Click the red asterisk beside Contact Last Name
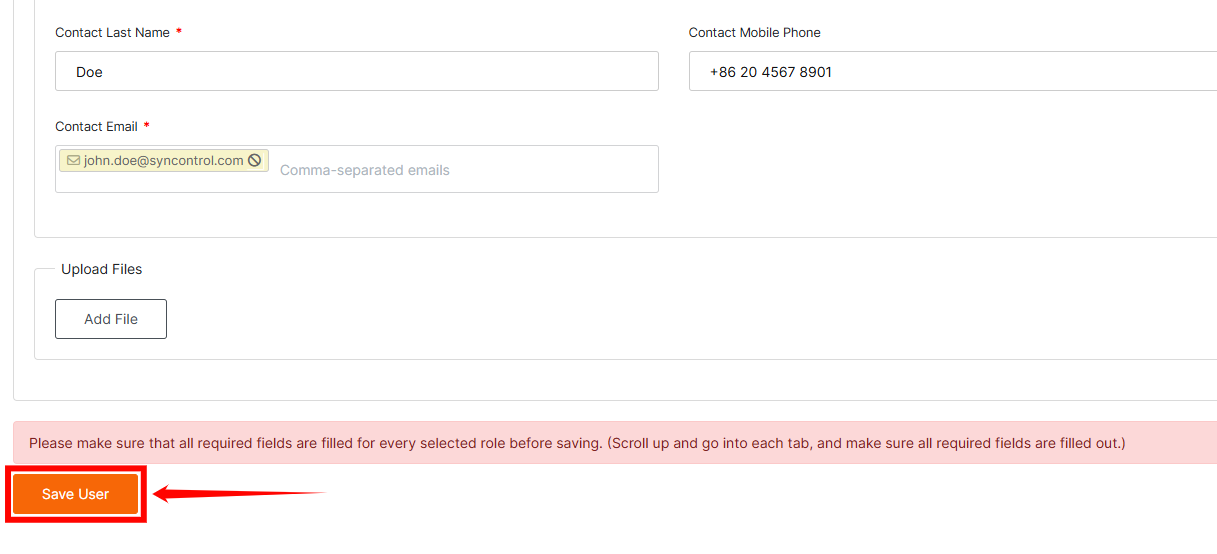 [x=179, y=32]
